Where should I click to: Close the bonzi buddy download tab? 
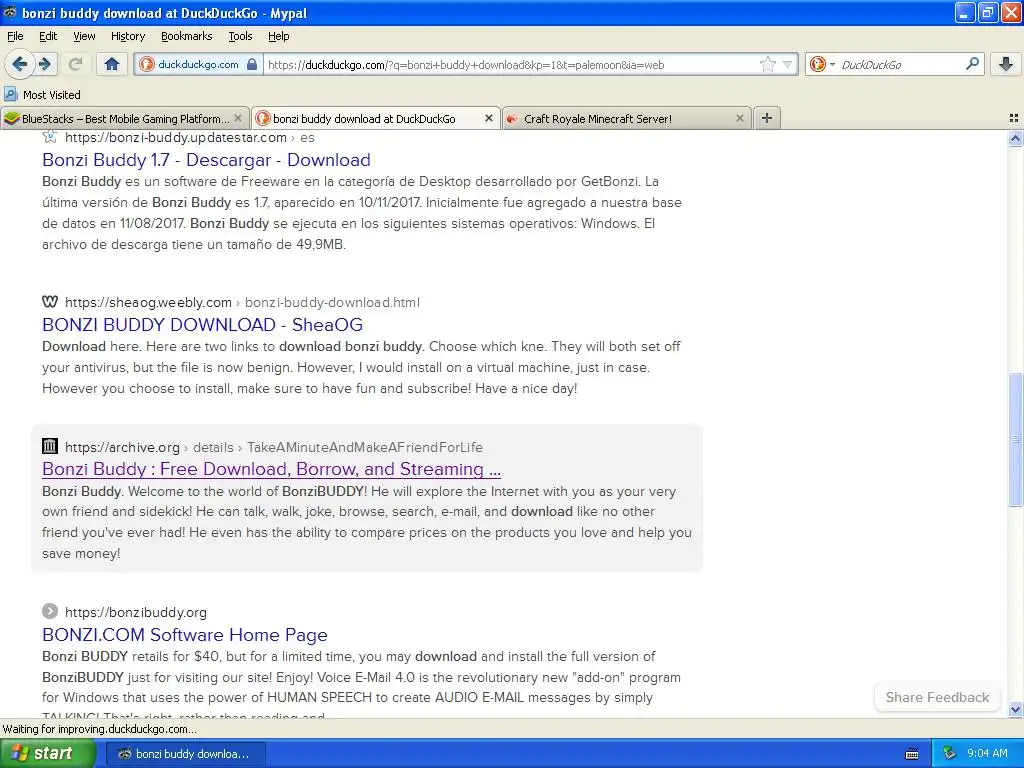[x=488, y=118]
